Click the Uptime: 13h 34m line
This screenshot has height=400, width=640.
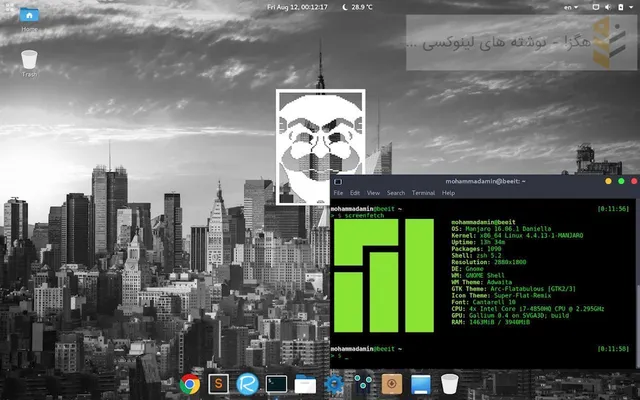pos(478,242)
